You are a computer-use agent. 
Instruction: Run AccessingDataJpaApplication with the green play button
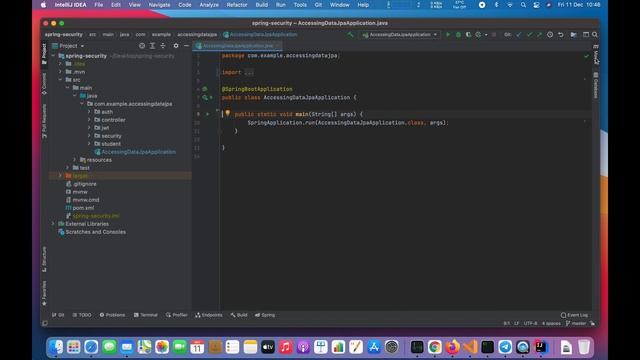448,35
